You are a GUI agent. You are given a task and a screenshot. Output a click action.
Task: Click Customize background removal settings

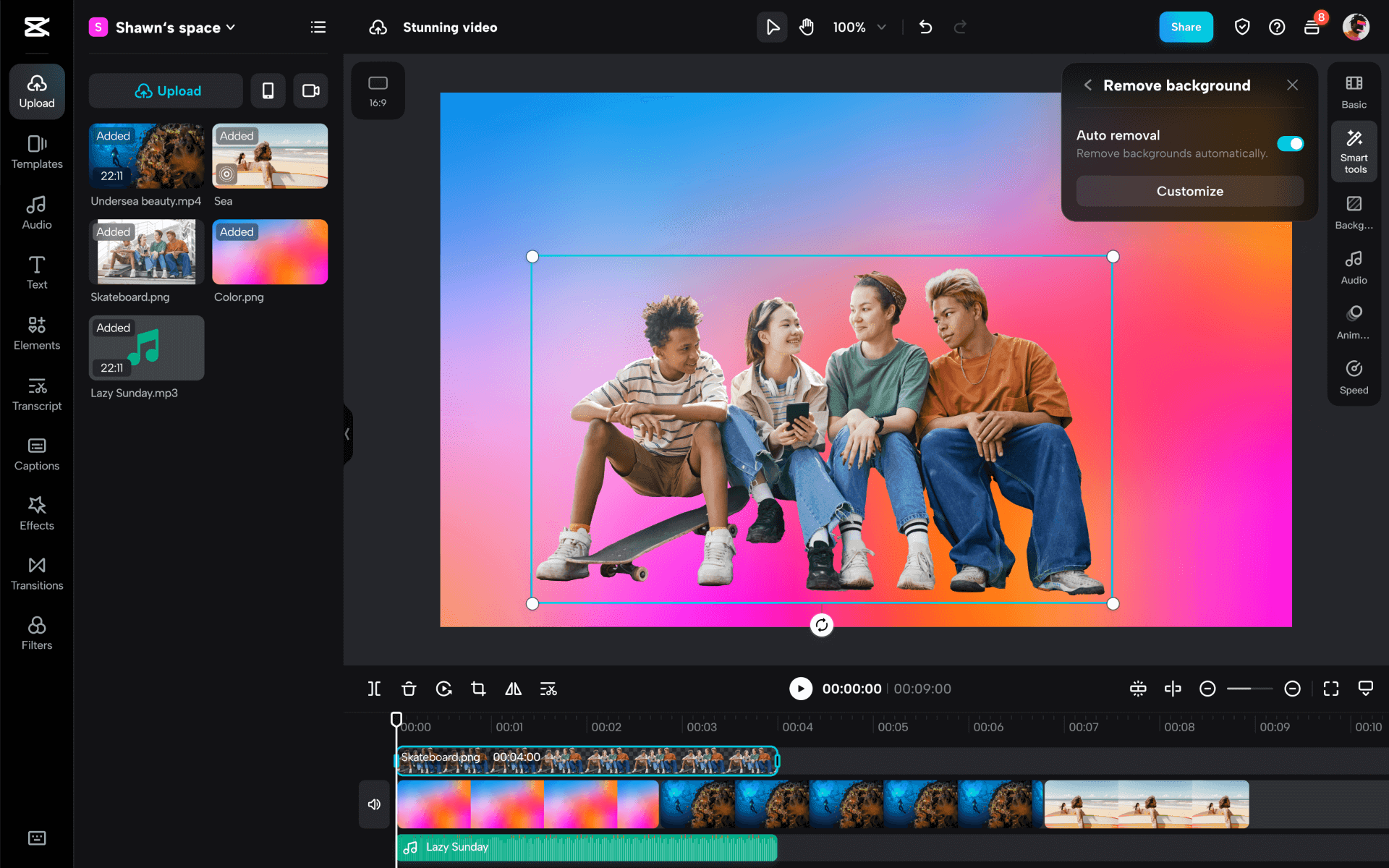tap(1188, 191)
